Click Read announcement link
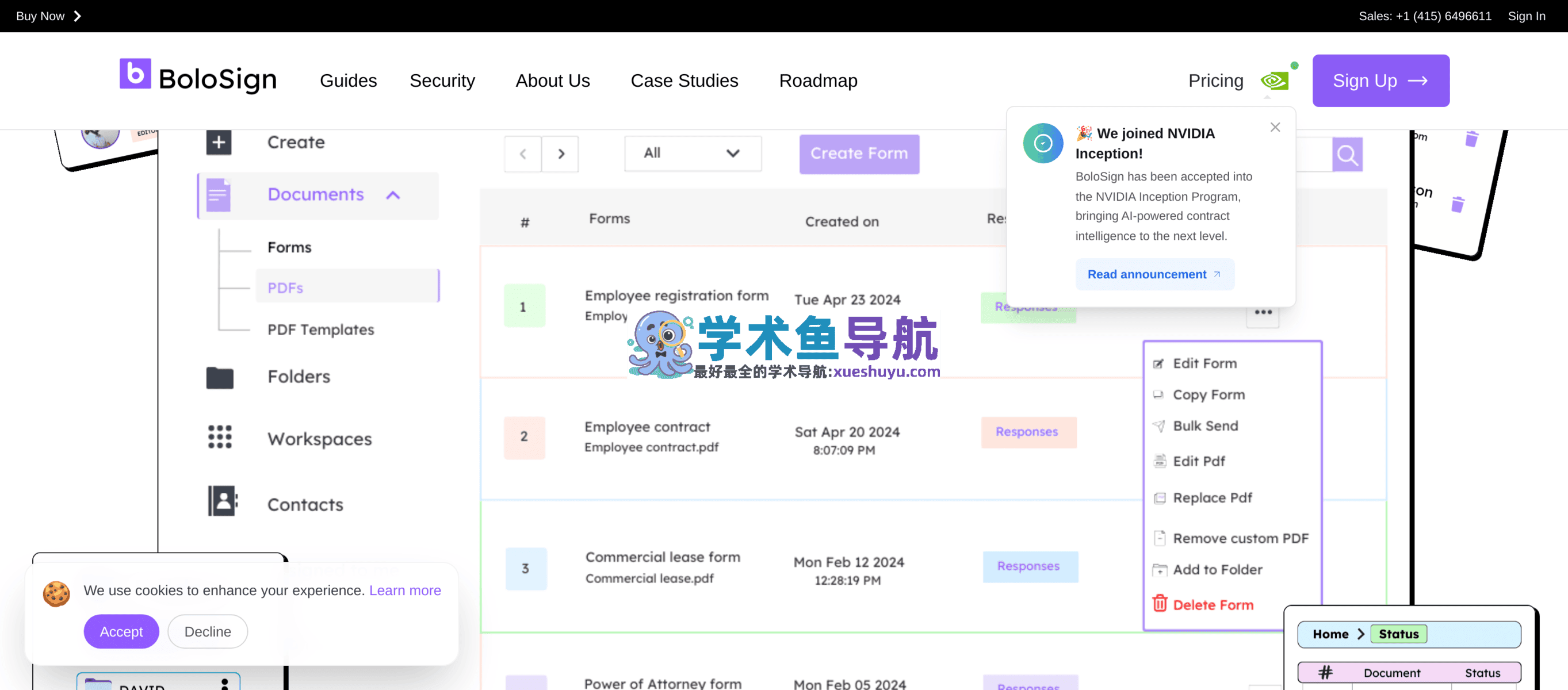The height and width of the screenshot is (690, 1568). (x=1154, y=274)
